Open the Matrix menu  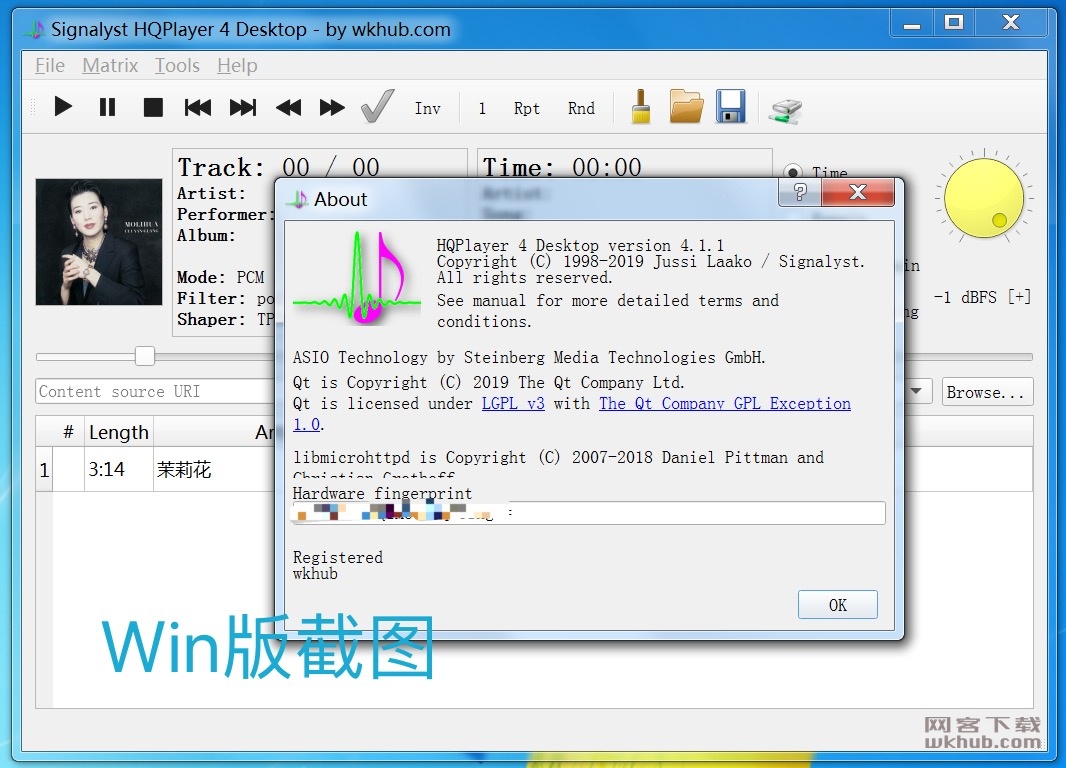[x=110, y=66]
